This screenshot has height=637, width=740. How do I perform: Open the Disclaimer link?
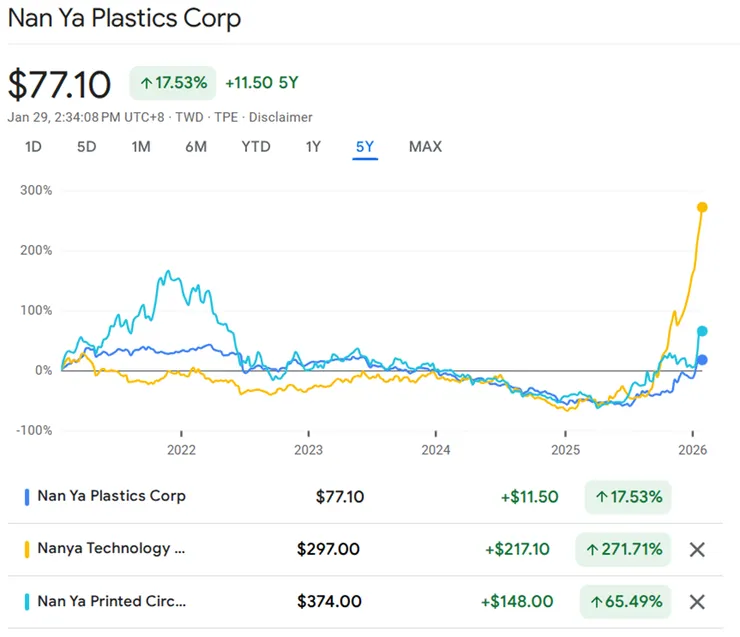[x=281, y=117]
